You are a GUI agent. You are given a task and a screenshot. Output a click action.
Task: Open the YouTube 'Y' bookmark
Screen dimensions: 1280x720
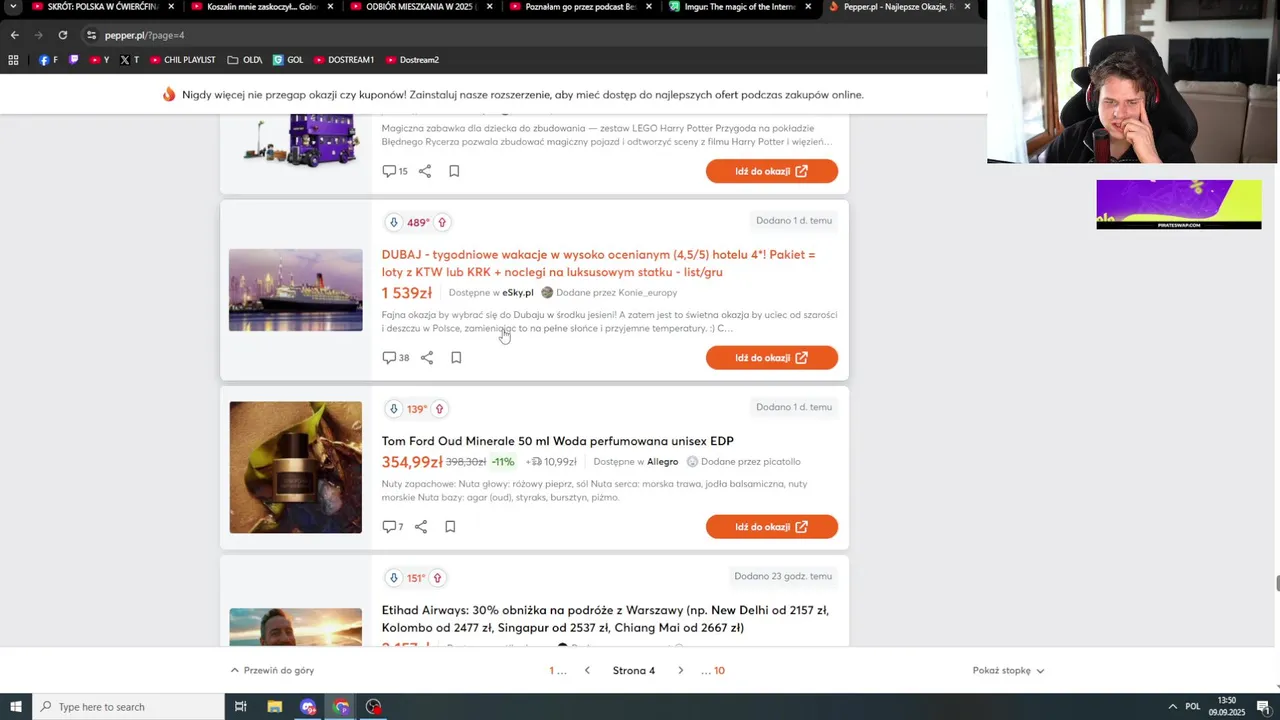point(99,60)
